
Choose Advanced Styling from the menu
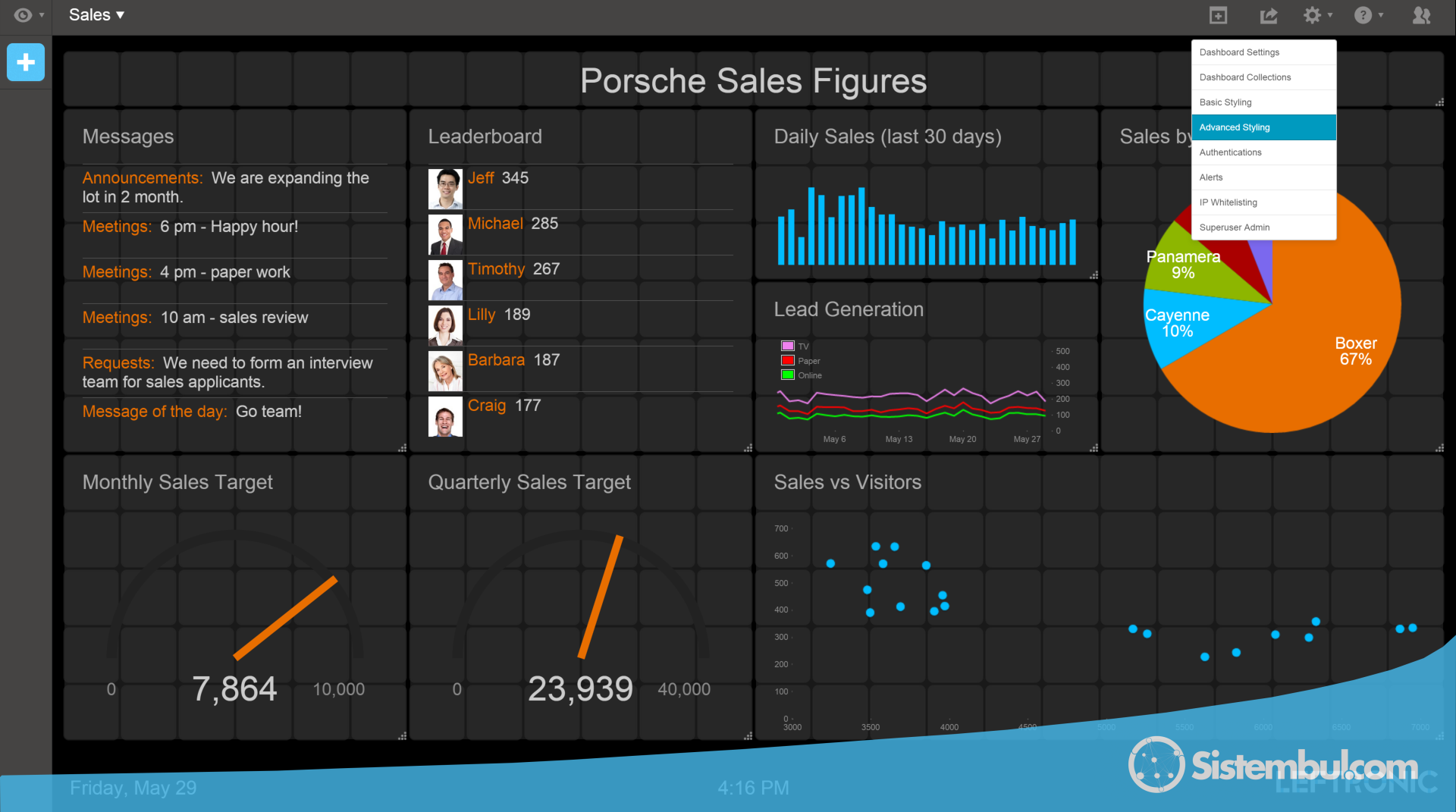[x=1263, y=127]
